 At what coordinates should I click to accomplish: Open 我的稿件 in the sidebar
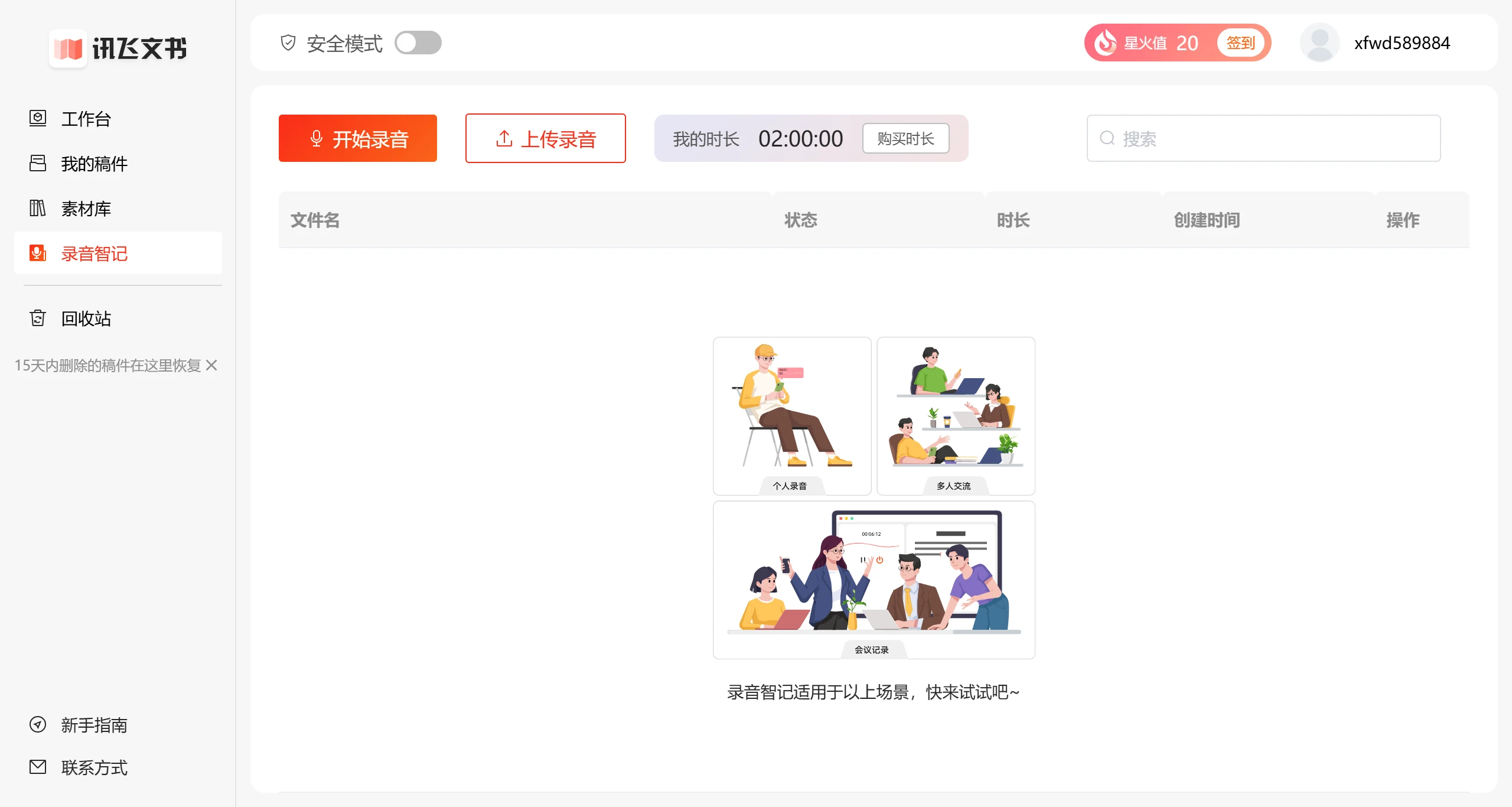point(94,164)
